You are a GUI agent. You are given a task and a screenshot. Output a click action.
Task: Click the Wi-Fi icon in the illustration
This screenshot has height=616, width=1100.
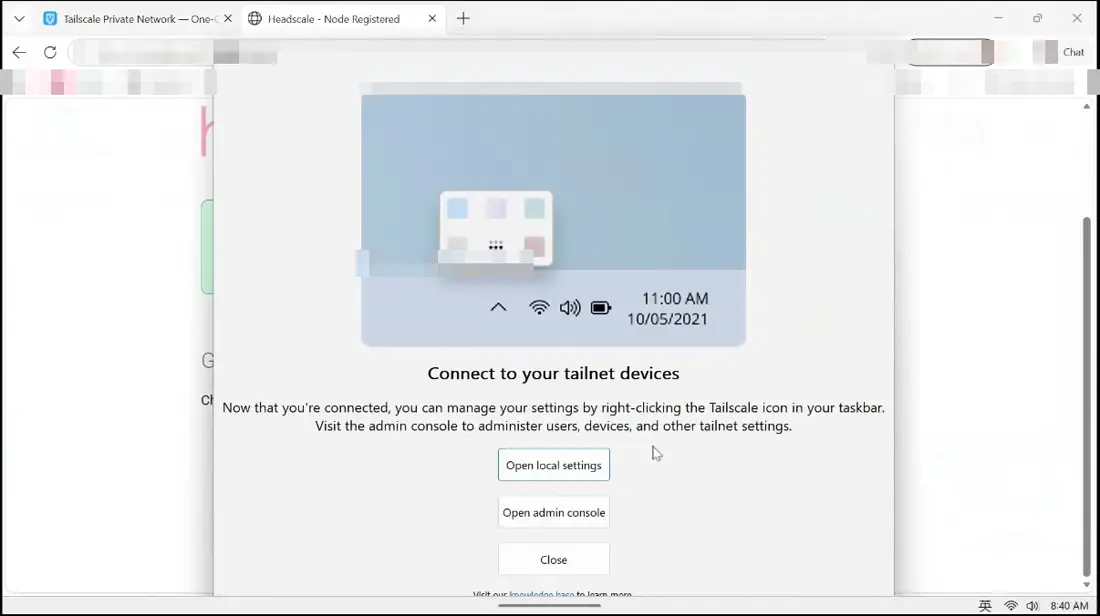pyautogui.click(x=539, y=307)
